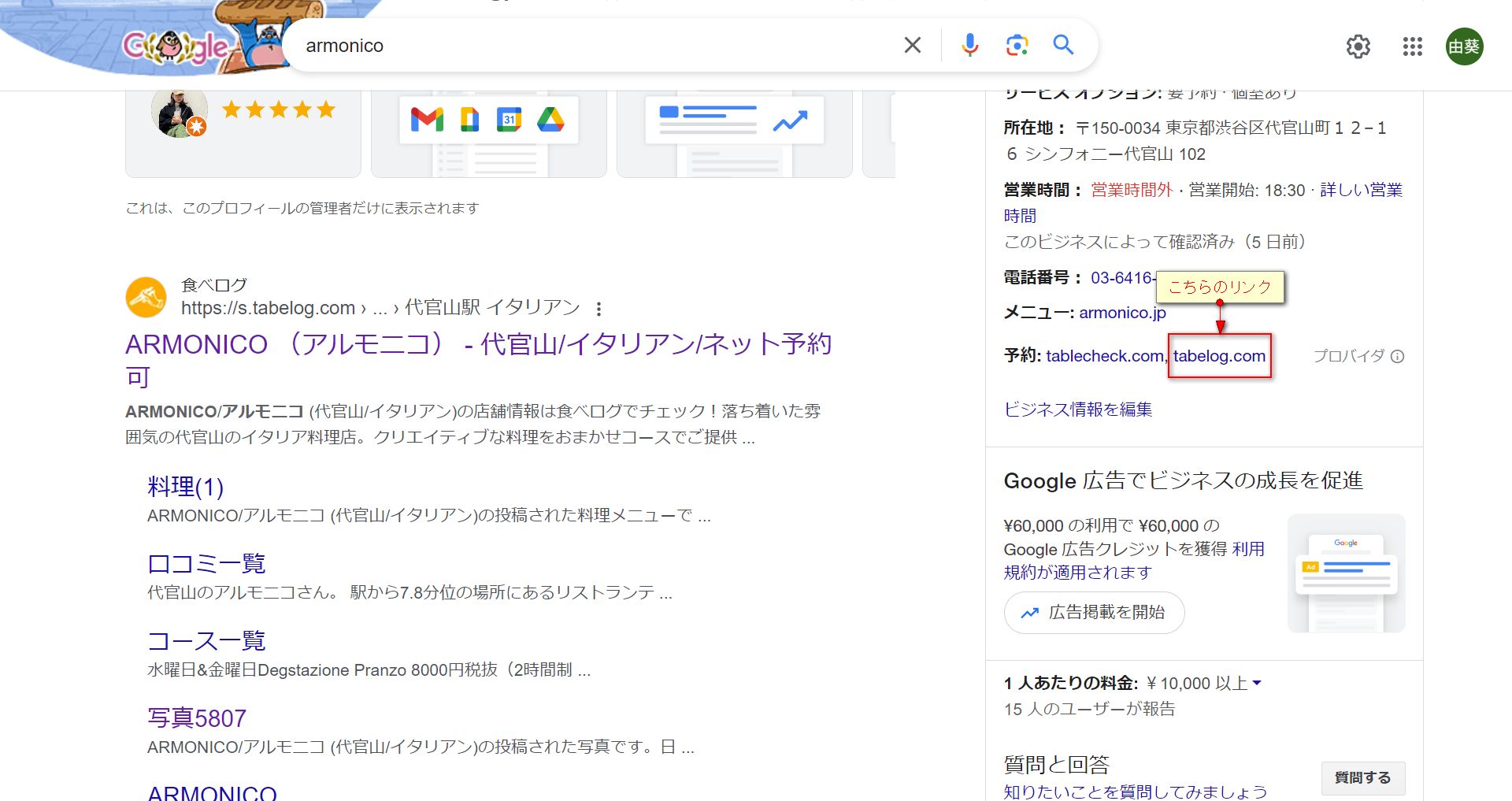Start voice search with the microphone icon
The height and width of the screenshot is (801, 1512).
pos(969,46)
